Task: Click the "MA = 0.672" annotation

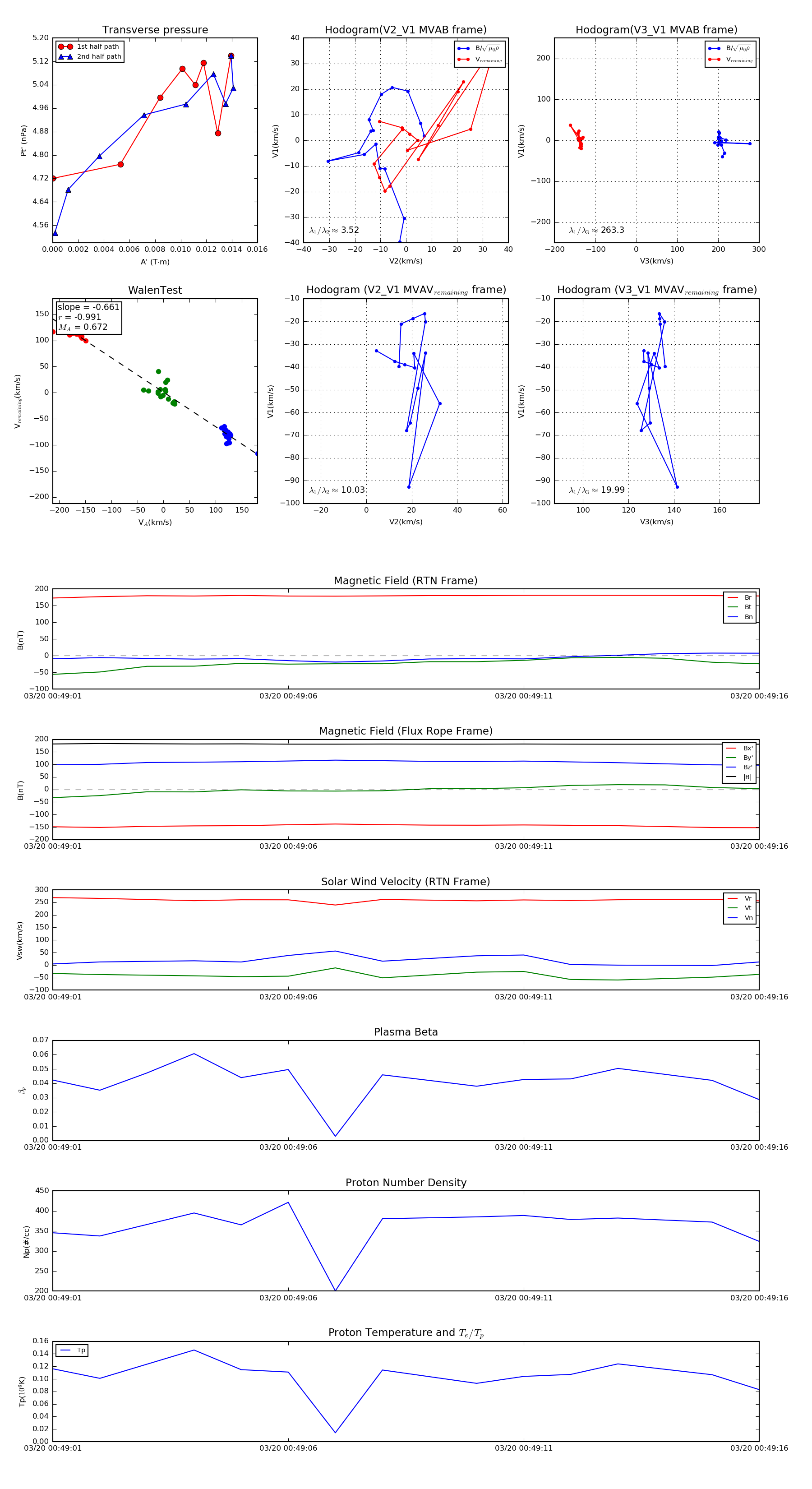Action: point(83,327)
